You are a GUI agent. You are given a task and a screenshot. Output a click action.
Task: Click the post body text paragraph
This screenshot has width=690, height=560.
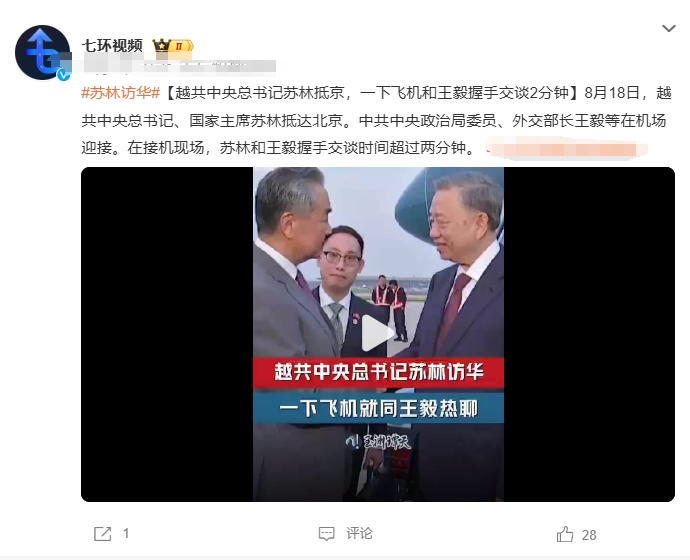tap(377, 121)
